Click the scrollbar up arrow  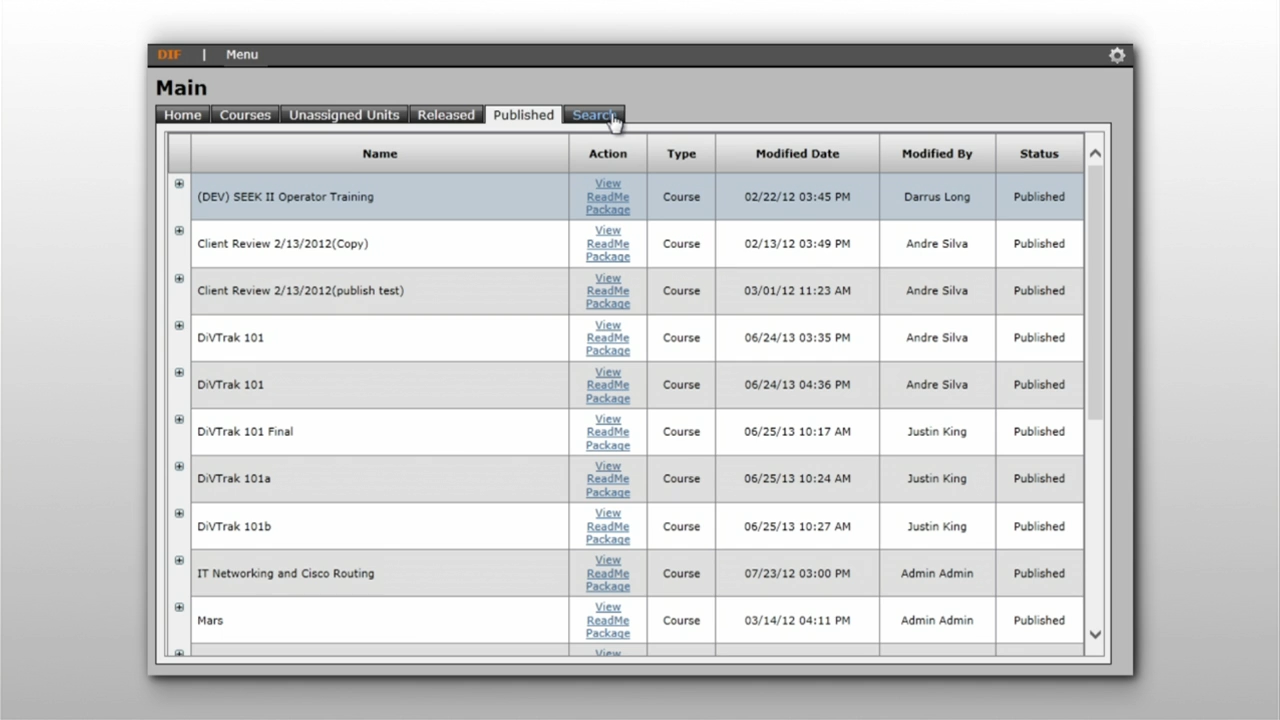tap(1095, 154)
